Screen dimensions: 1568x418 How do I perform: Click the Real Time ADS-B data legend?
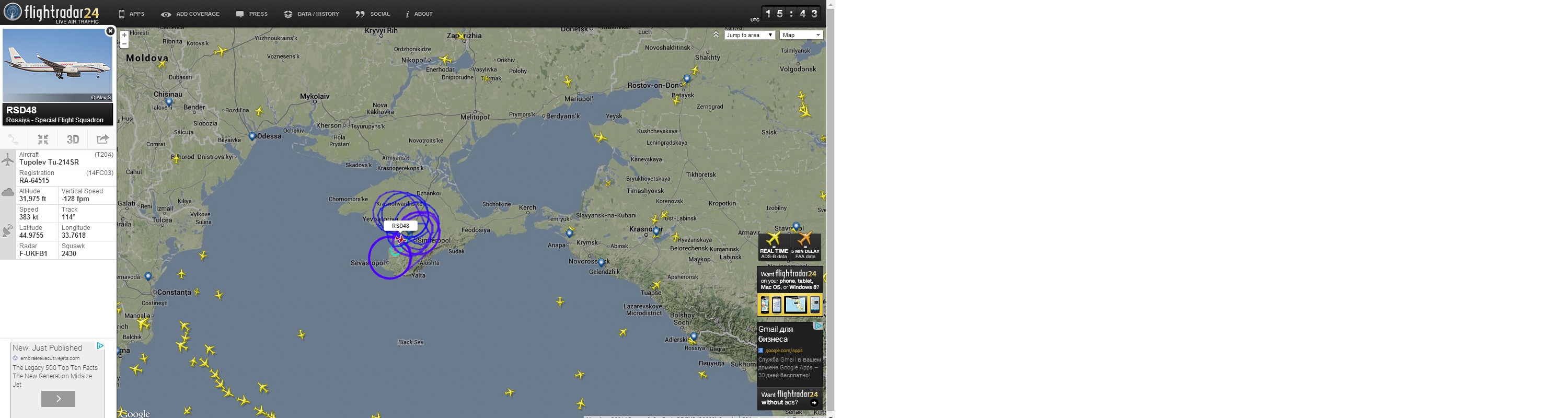tap(774, 247)
